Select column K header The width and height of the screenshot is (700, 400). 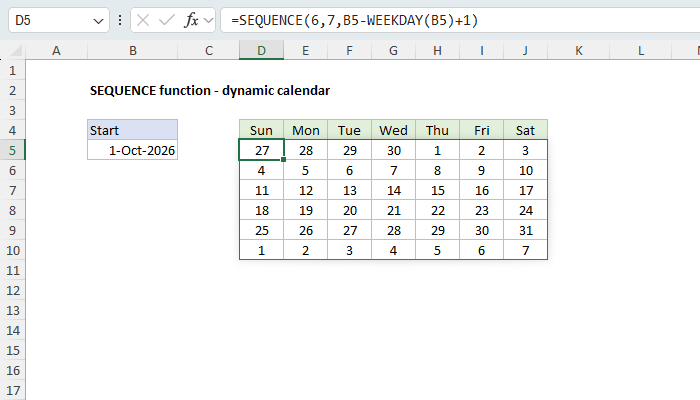click(579, 50)
